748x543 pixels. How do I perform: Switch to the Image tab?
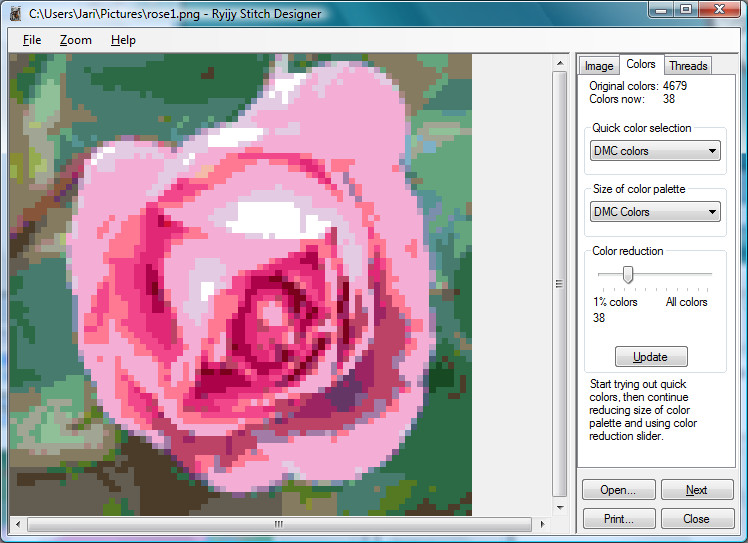pos(599,66)
